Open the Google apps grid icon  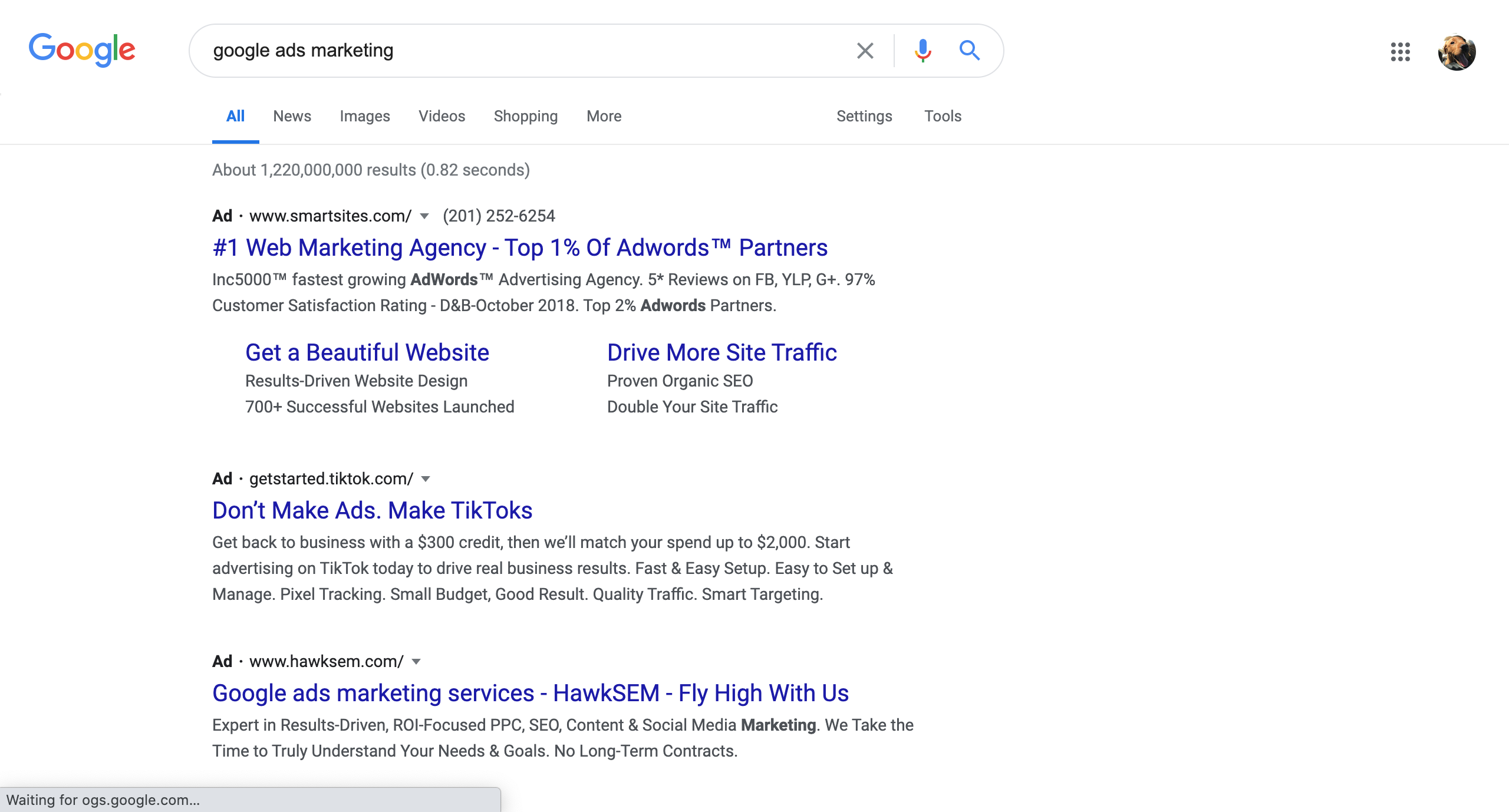1400,52
